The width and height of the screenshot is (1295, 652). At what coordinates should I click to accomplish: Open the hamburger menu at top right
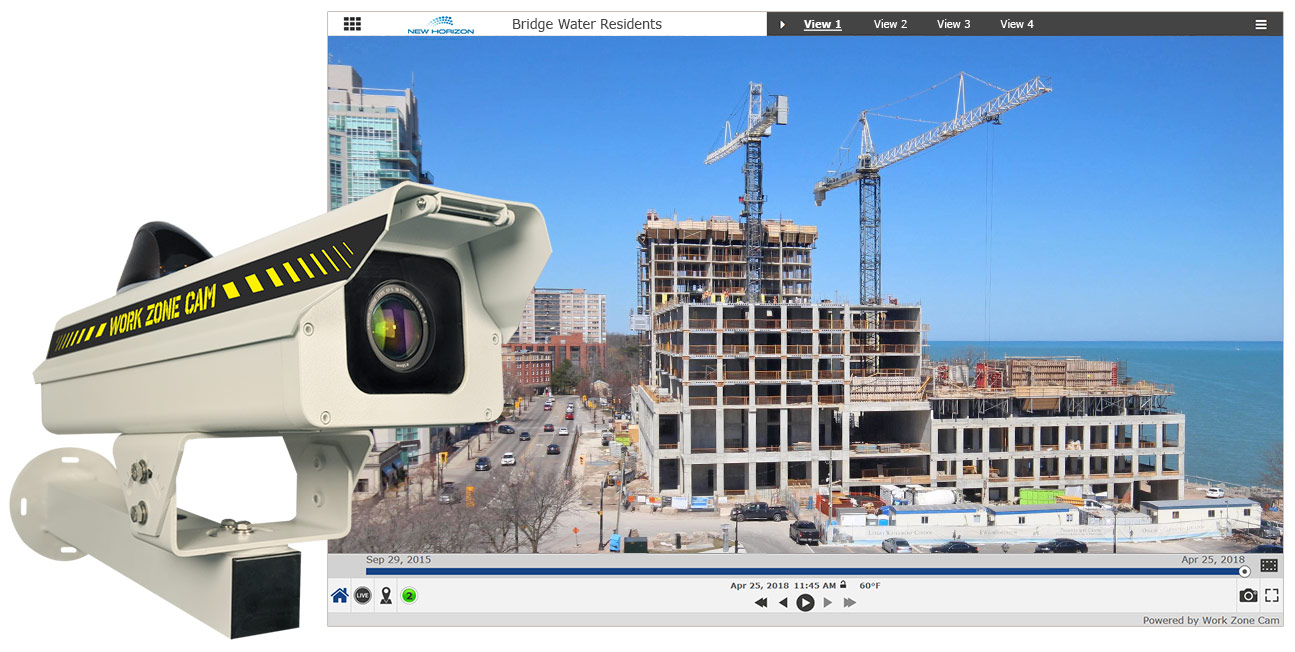tap(1262, 24)
